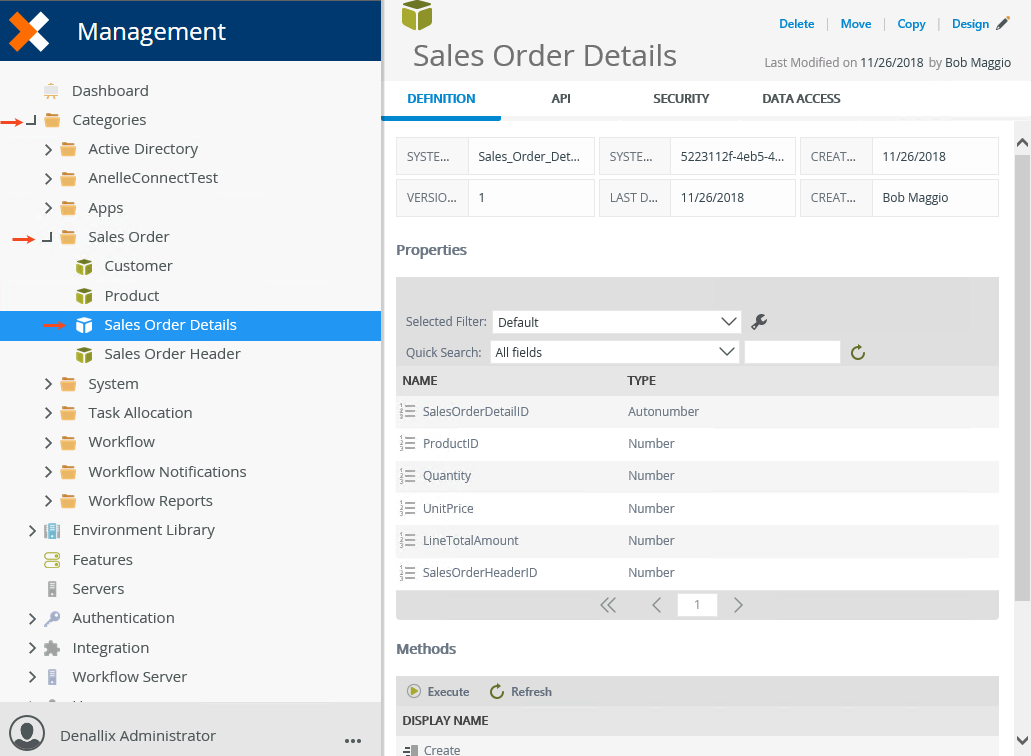Click the Delete link
1031x756 pixels.
796,24
